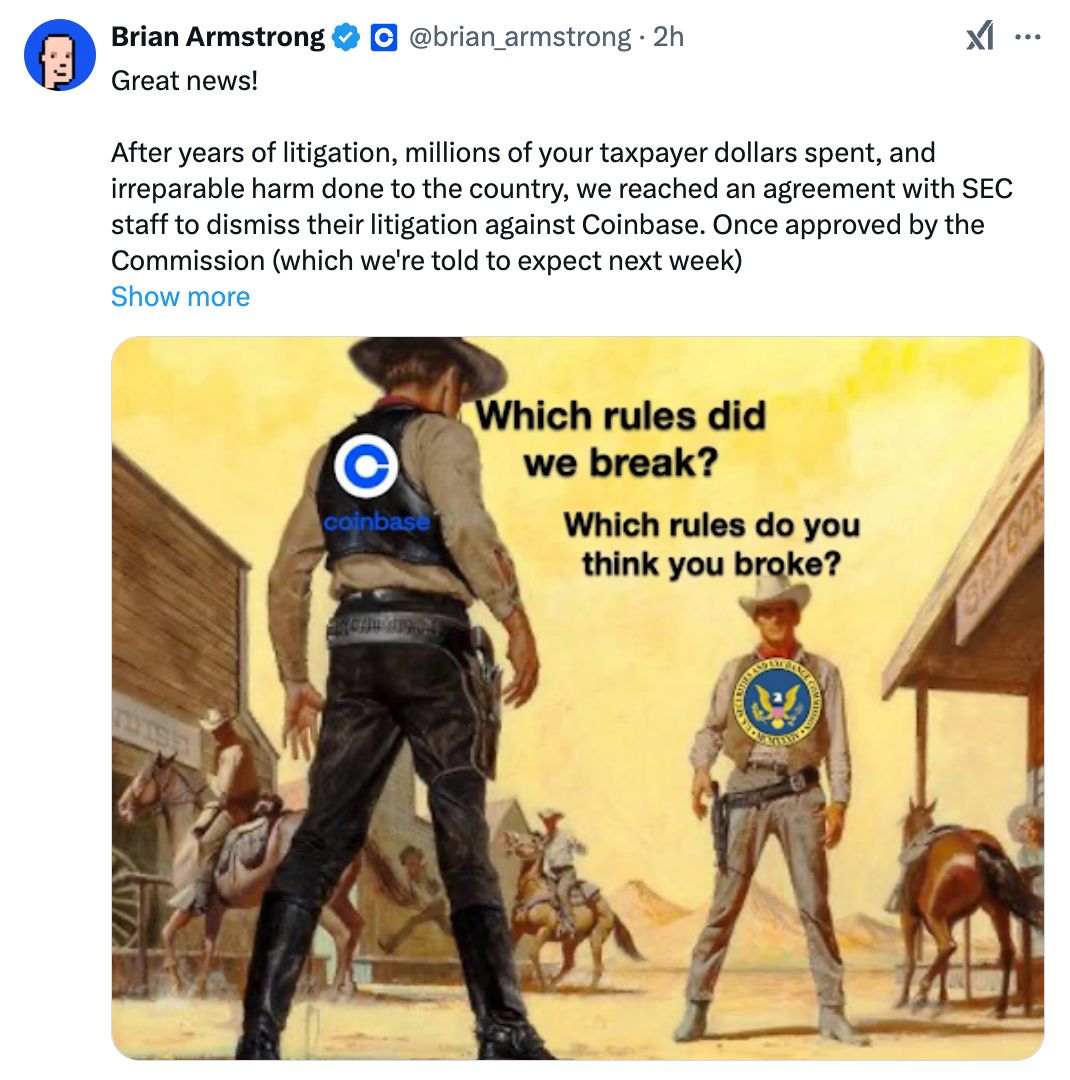Click the blue coinbase wordmark in meme
This screenshot has height=1080, width=1070.
pyautogui.click(x=377, y=522)
